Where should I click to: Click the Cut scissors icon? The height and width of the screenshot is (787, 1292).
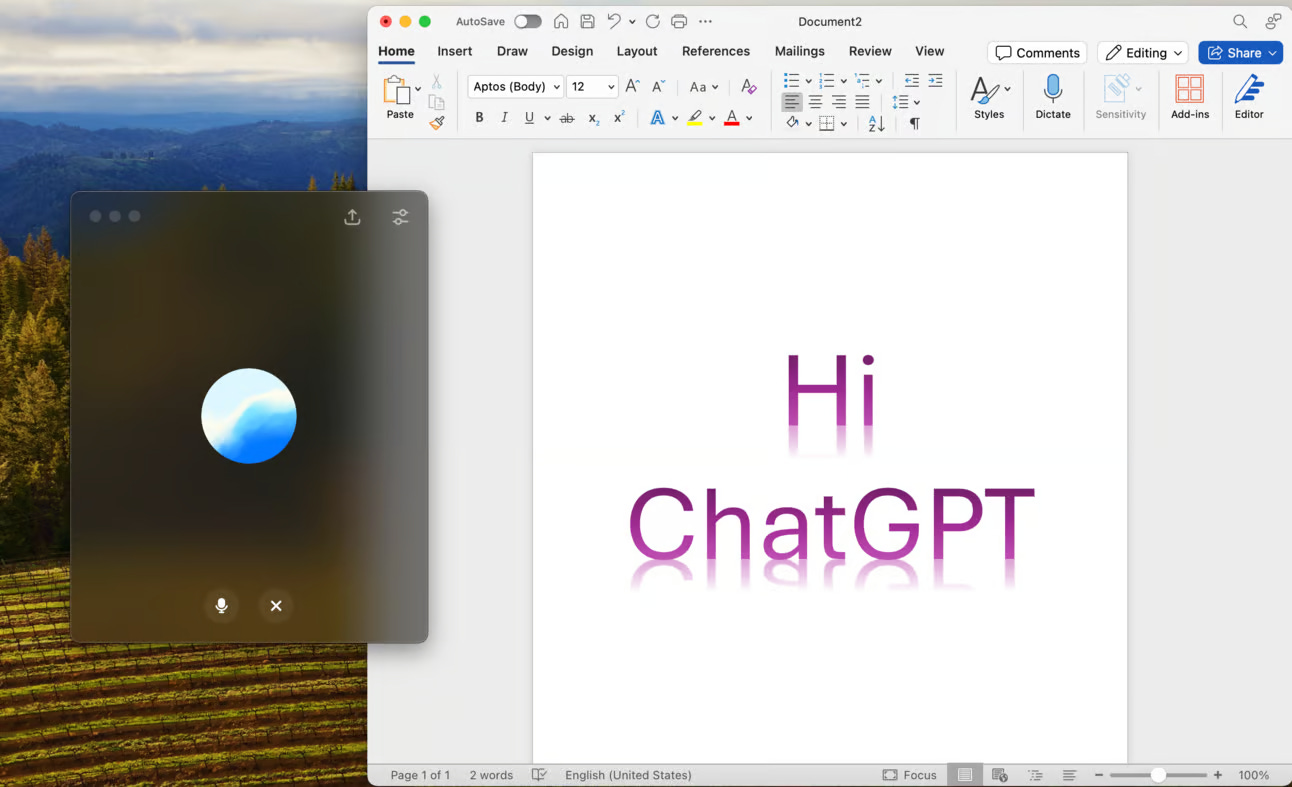pos(436,82)
